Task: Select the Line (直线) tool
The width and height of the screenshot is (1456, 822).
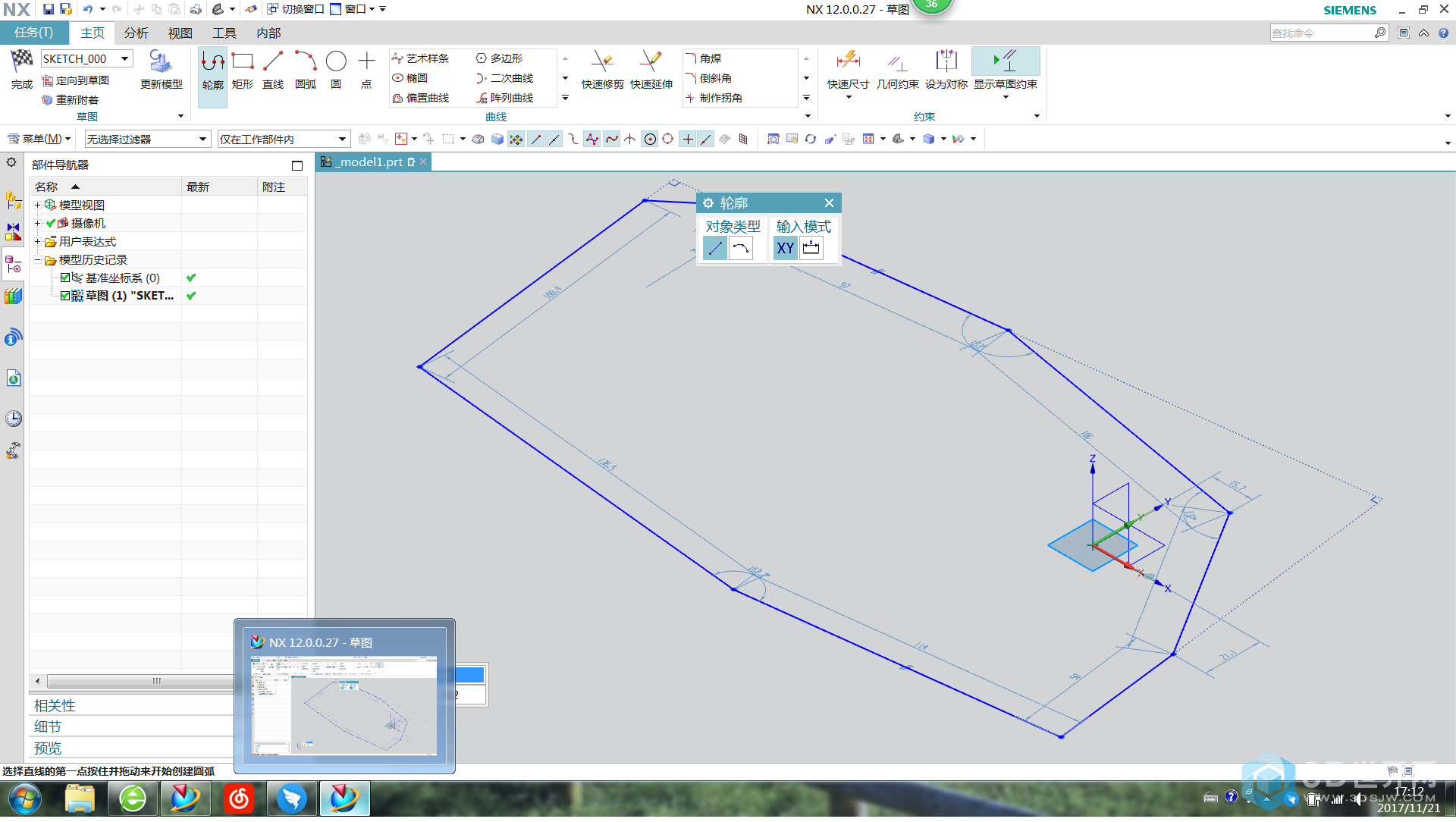Action: (x=273, y=71)
